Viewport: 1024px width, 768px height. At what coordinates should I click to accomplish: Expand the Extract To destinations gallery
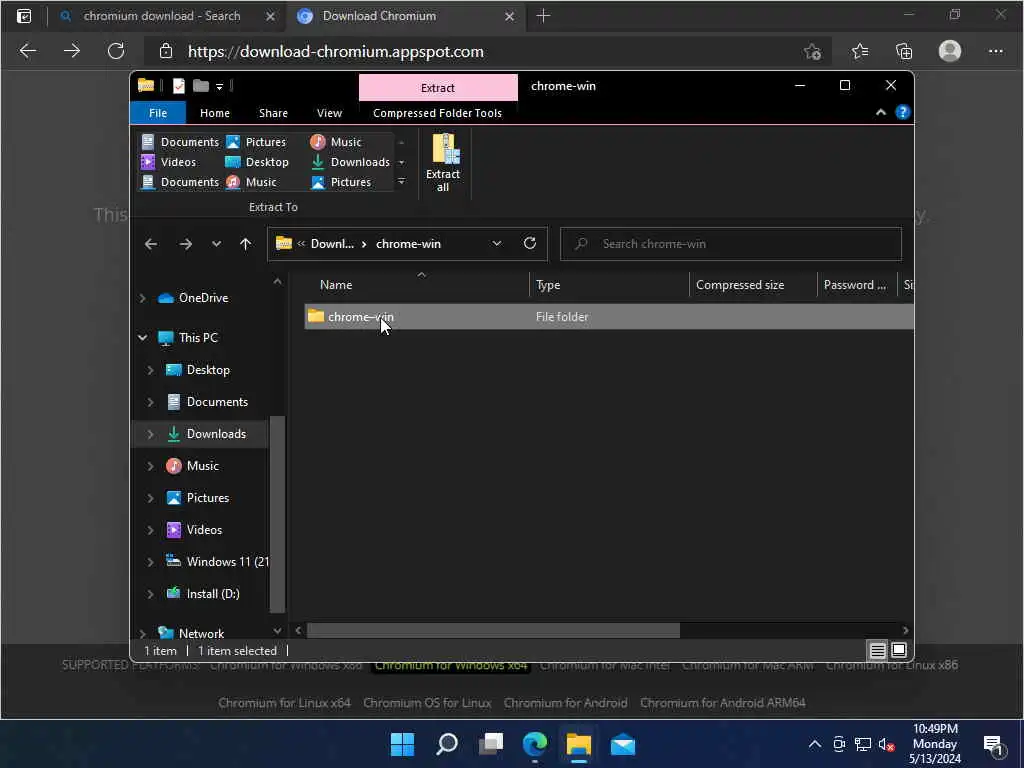pyautogui.click(x=402, y=182)
